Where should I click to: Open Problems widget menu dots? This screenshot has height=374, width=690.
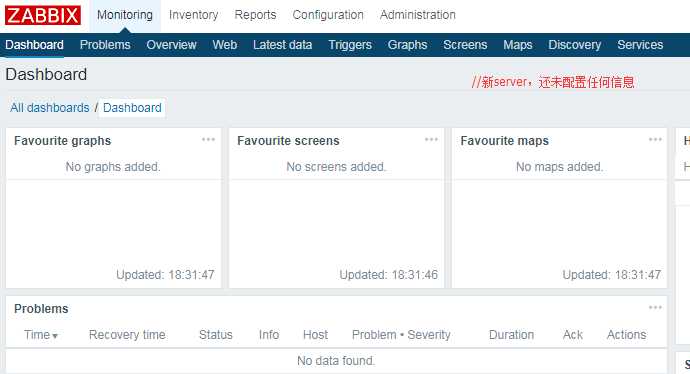click(655, 307)
